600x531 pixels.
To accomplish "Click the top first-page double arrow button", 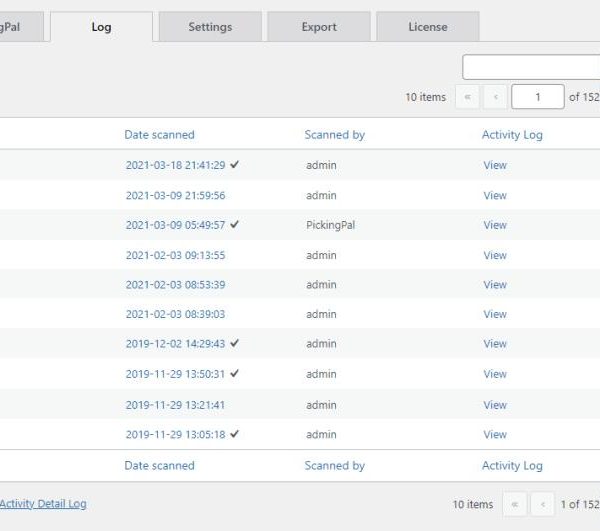I will (x=467, y=97).
